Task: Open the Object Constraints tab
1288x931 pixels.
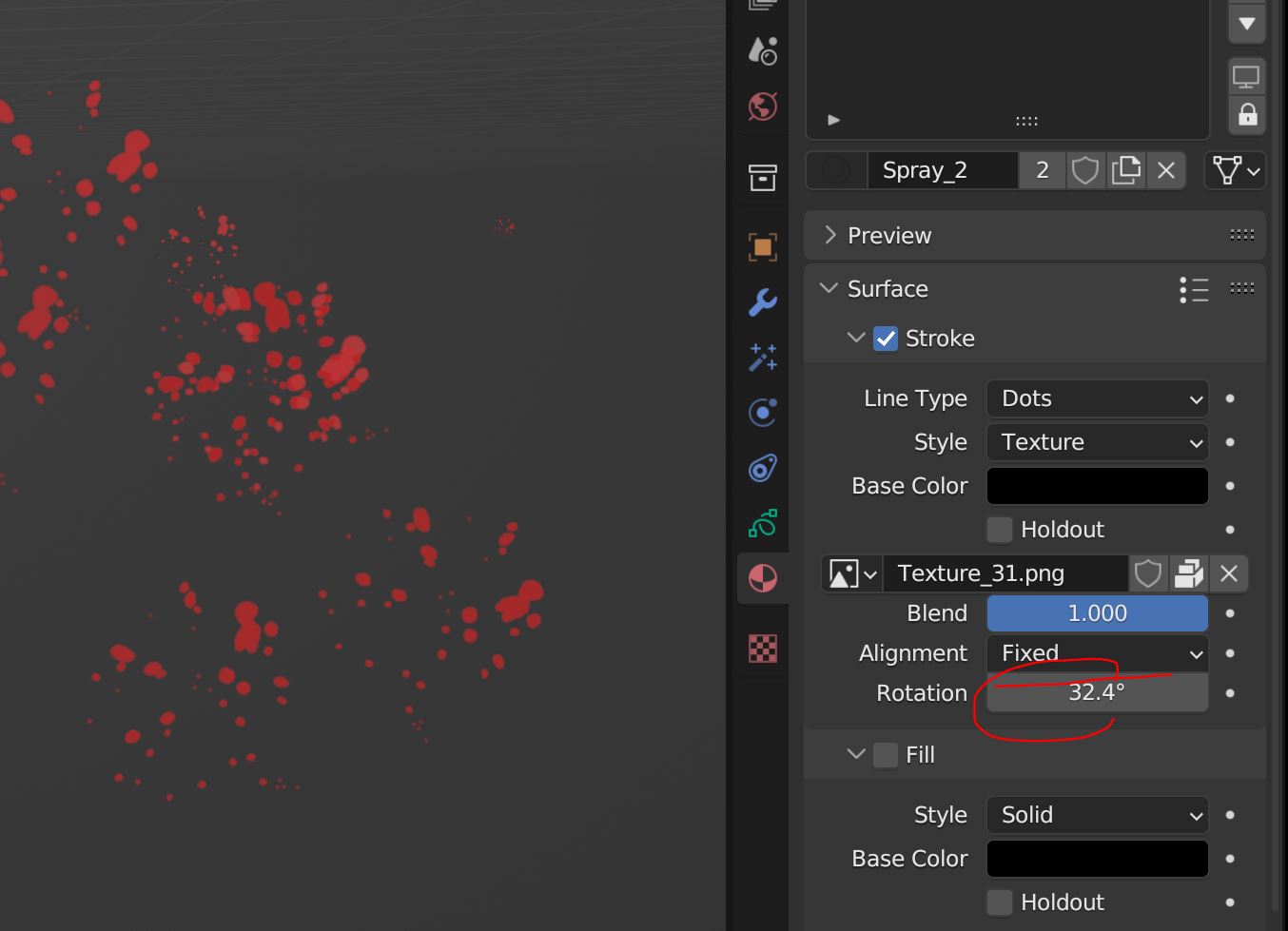Action: [x=762, y=468]
